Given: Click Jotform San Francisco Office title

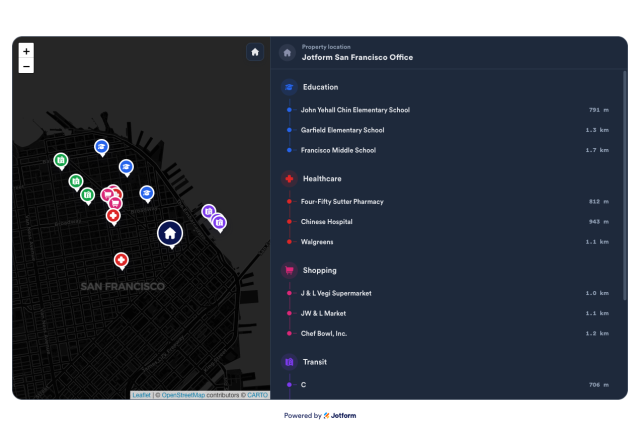Looking at the screenshot, I should [x=357, y=58].
